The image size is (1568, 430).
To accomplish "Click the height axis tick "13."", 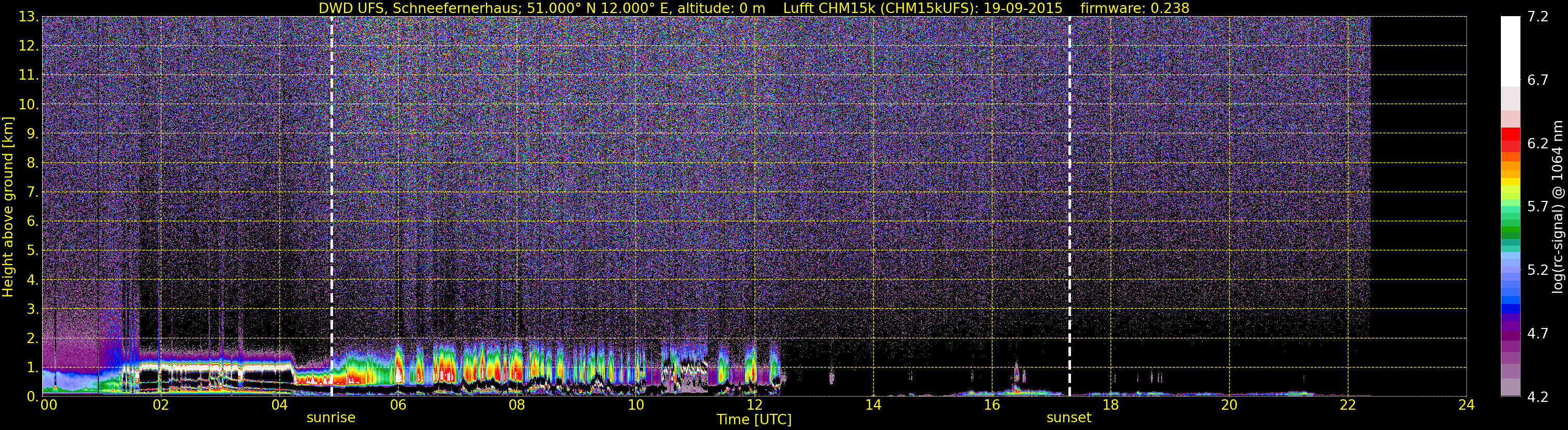I will coord(28,17).
